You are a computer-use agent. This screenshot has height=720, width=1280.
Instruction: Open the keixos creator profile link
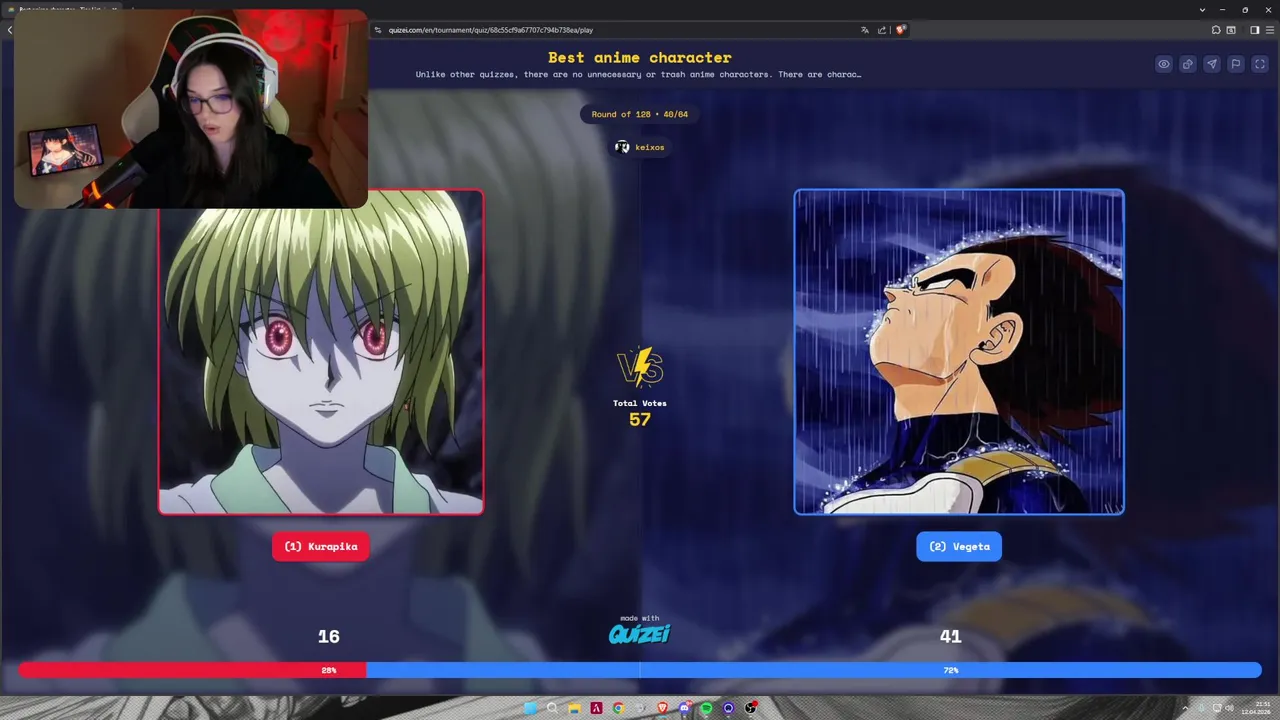tap(640, 147)
